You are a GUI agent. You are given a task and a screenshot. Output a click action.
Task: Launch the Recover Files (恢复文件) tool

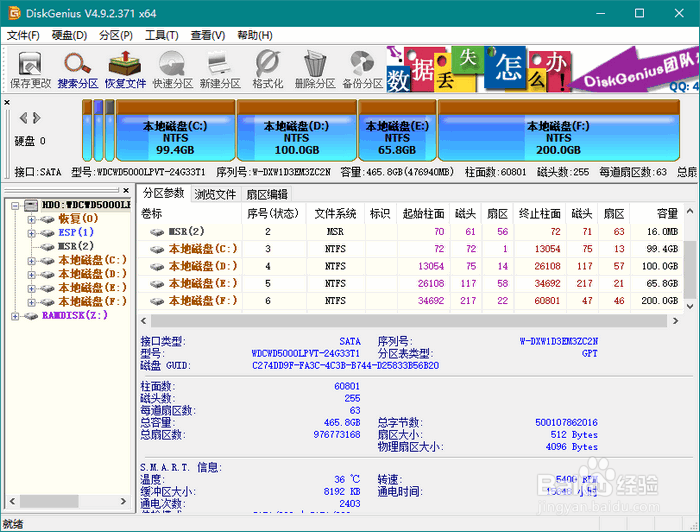[125, 69]
